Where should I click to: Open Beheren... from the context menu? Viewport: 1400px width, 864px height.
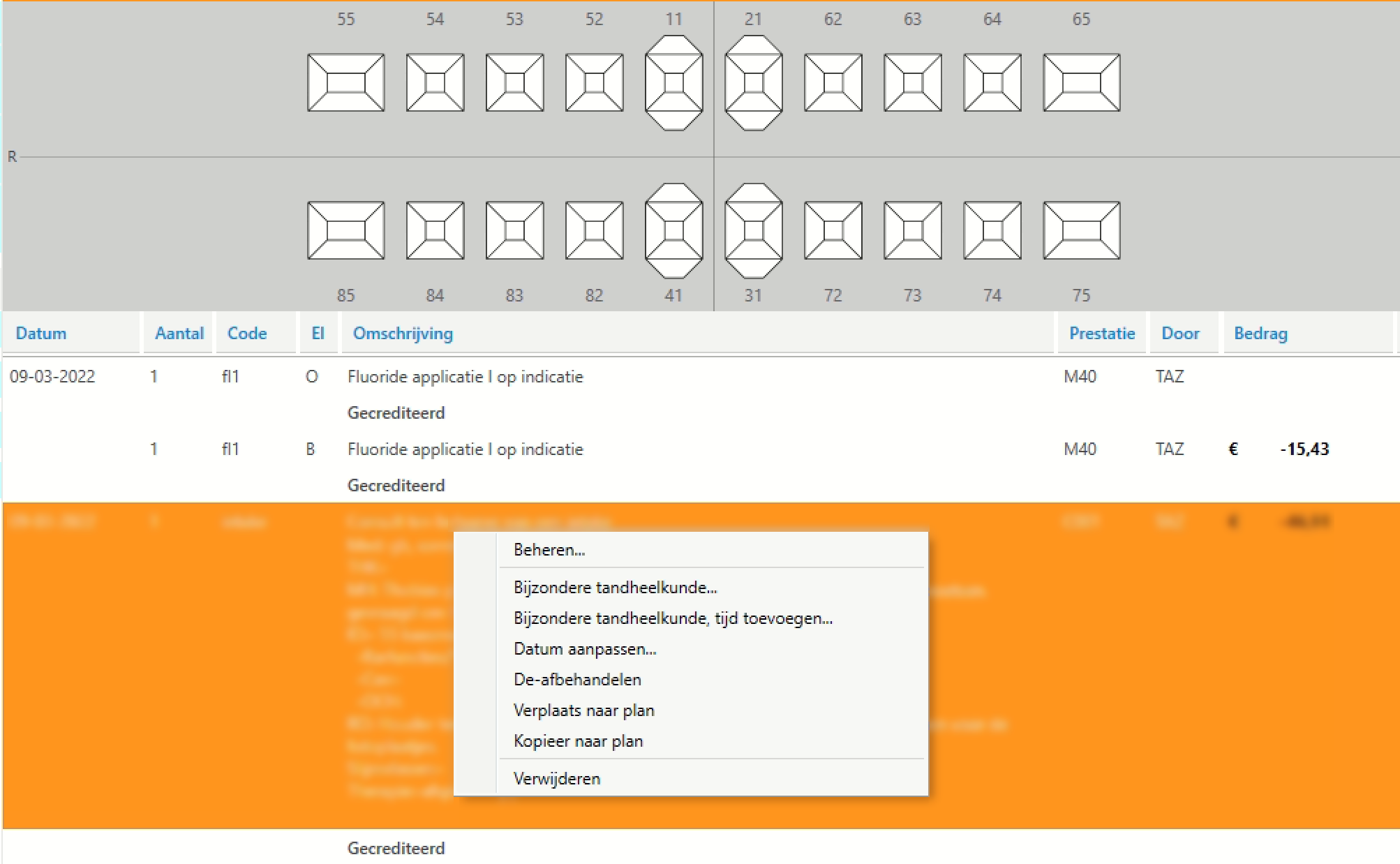pyautogui.click(x=691, y=550)
